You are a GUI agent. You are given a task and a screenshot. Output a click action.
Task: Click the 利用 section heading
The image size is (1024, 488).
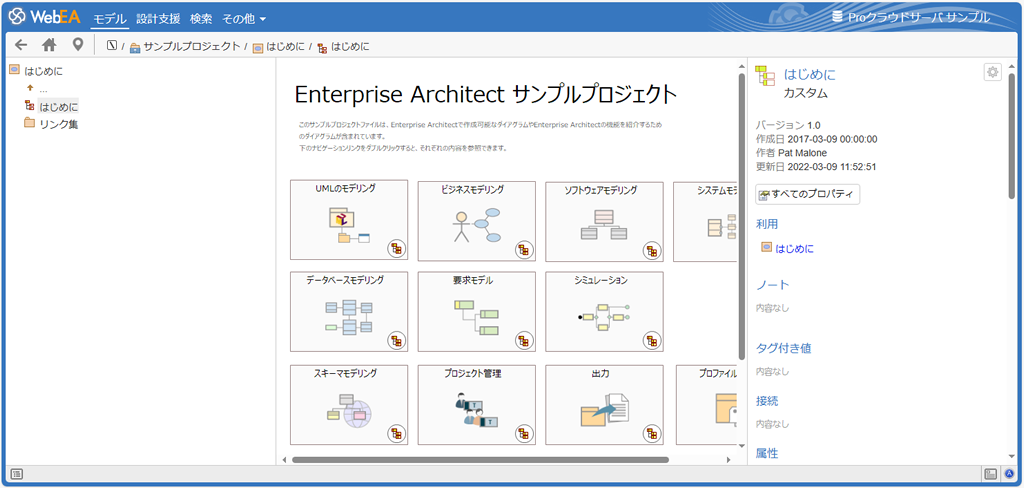click(767, 224)
